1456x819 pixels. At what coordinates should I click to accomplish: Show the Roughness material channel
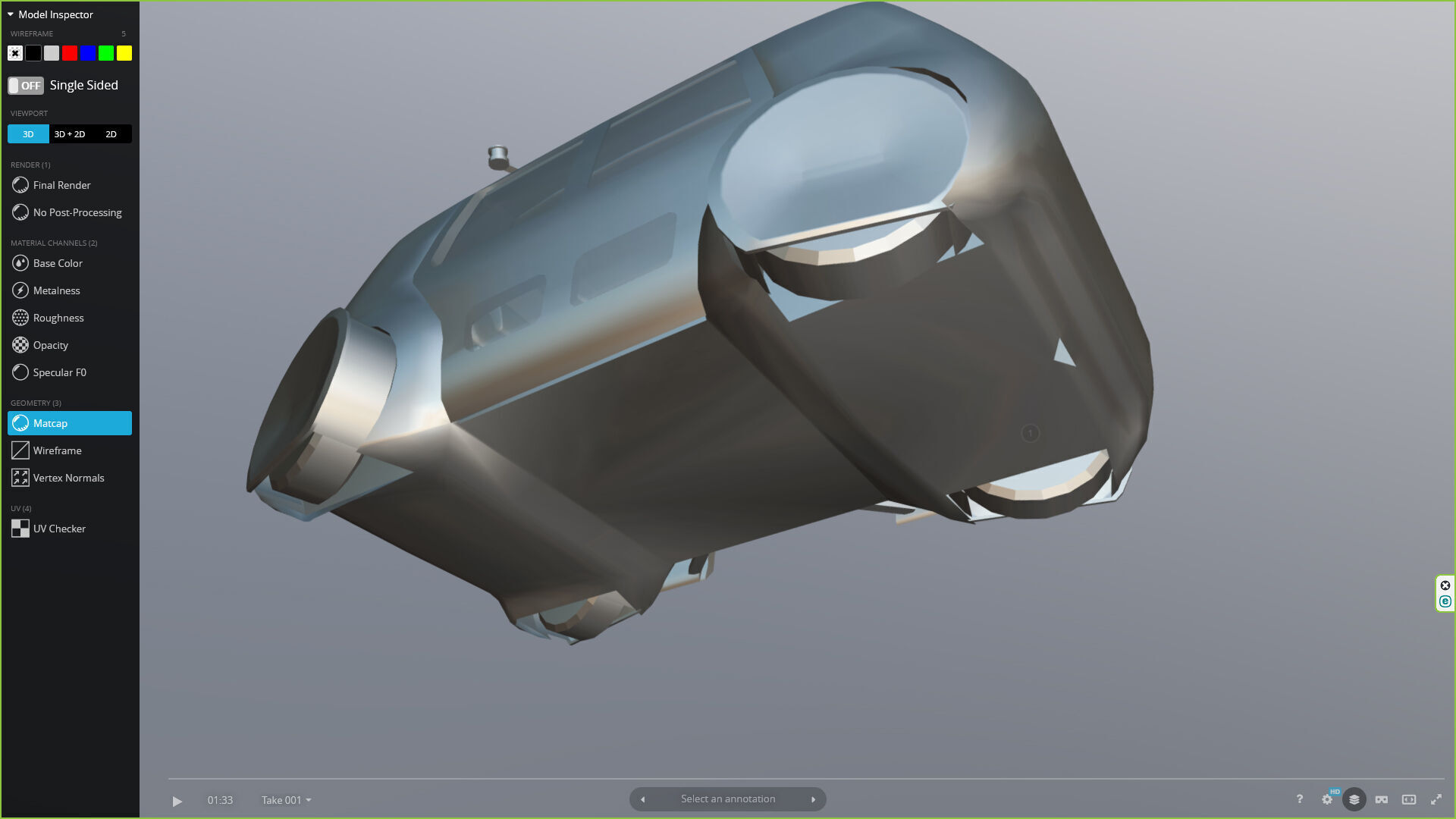58,318
